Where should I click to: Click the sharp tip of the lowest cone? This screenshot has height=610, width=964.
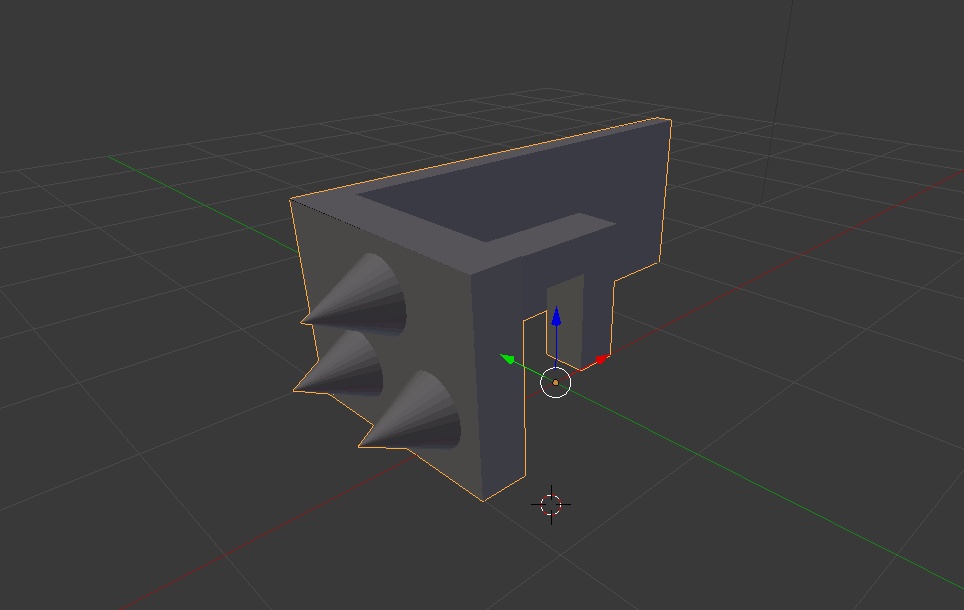(362, 444)
